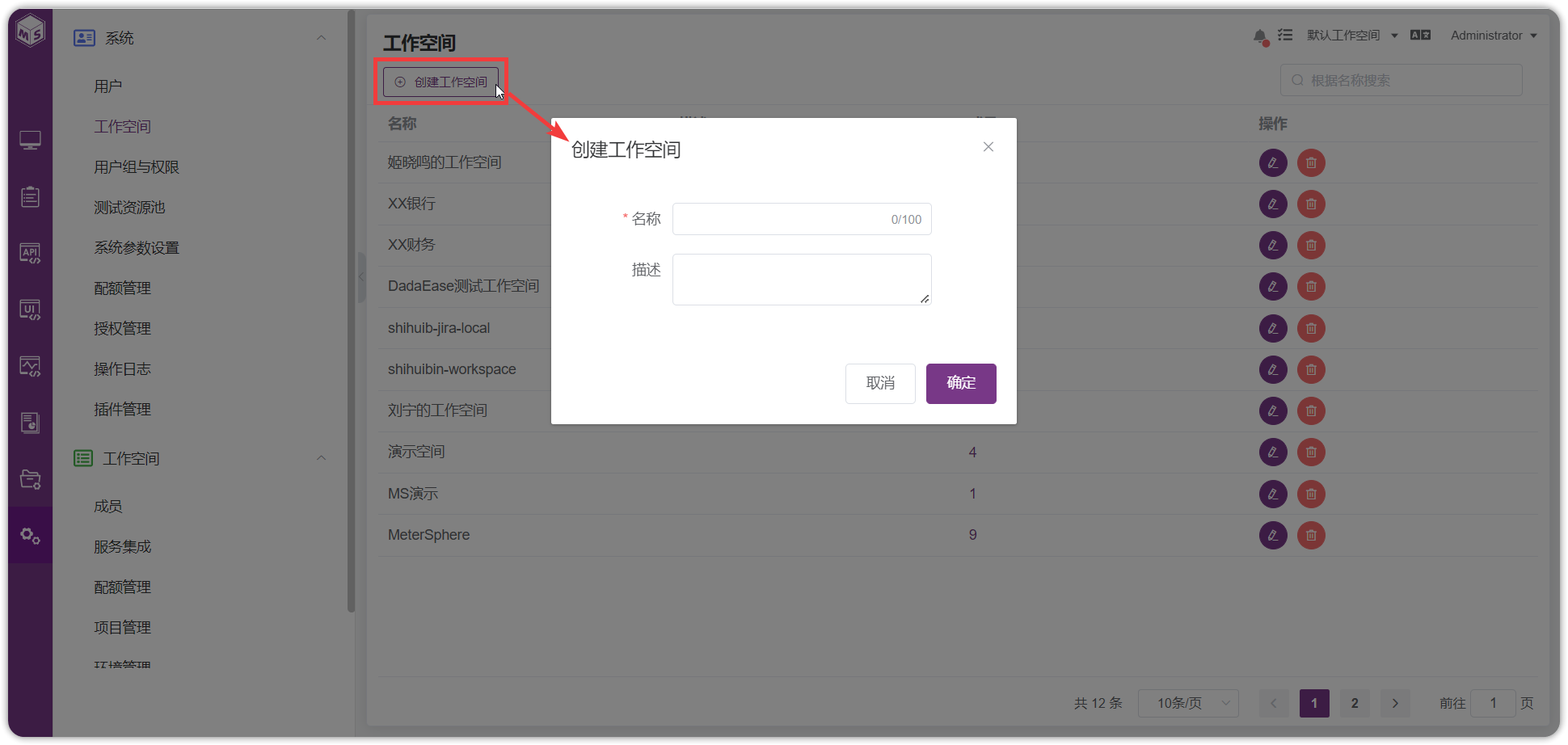This screenshot has width=1568, height=745.
Task: Edit the 姬晓鸣的工作空间 row
Action: point(1273,163)
